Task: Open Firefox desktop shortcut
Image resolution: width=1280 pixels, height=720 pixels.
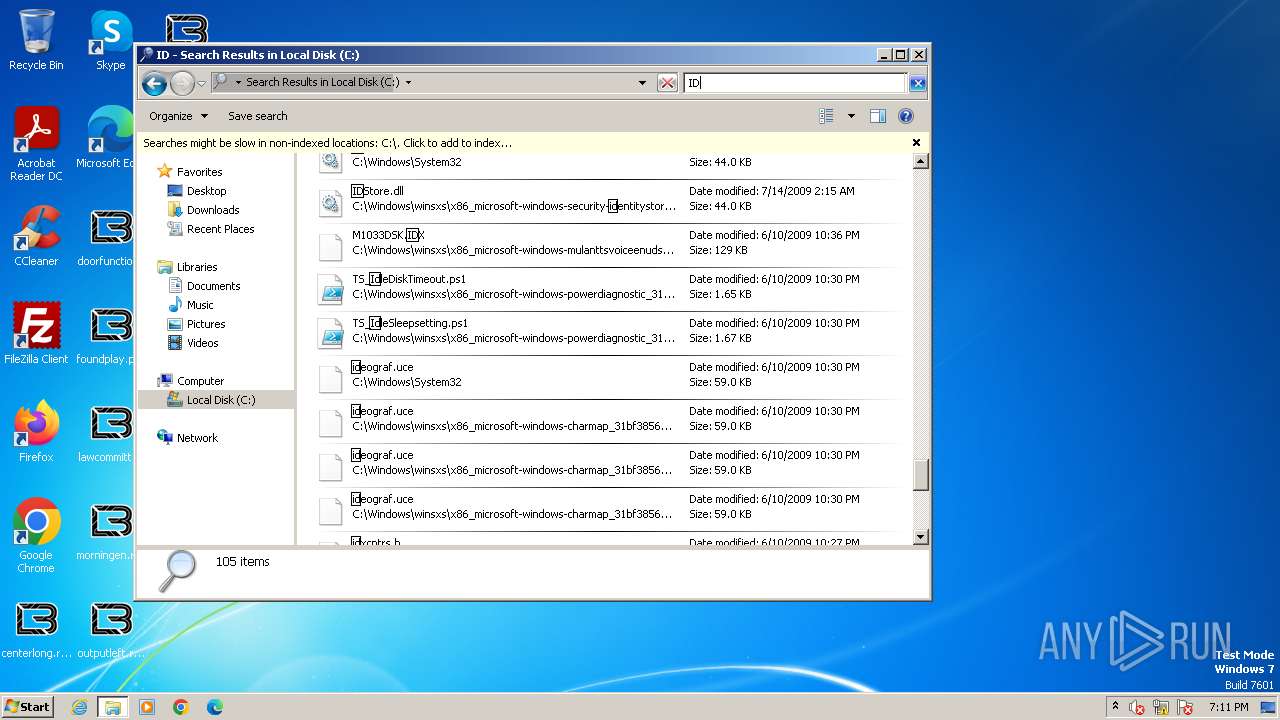Action: tap(36, 432)
